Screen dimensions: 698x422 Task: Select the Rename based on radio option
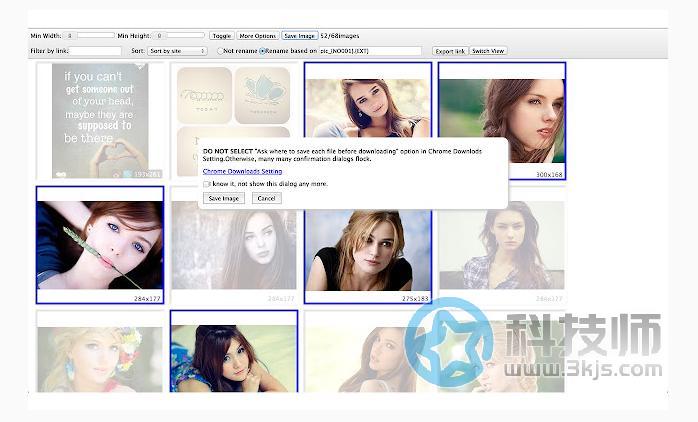click(262, 51)
